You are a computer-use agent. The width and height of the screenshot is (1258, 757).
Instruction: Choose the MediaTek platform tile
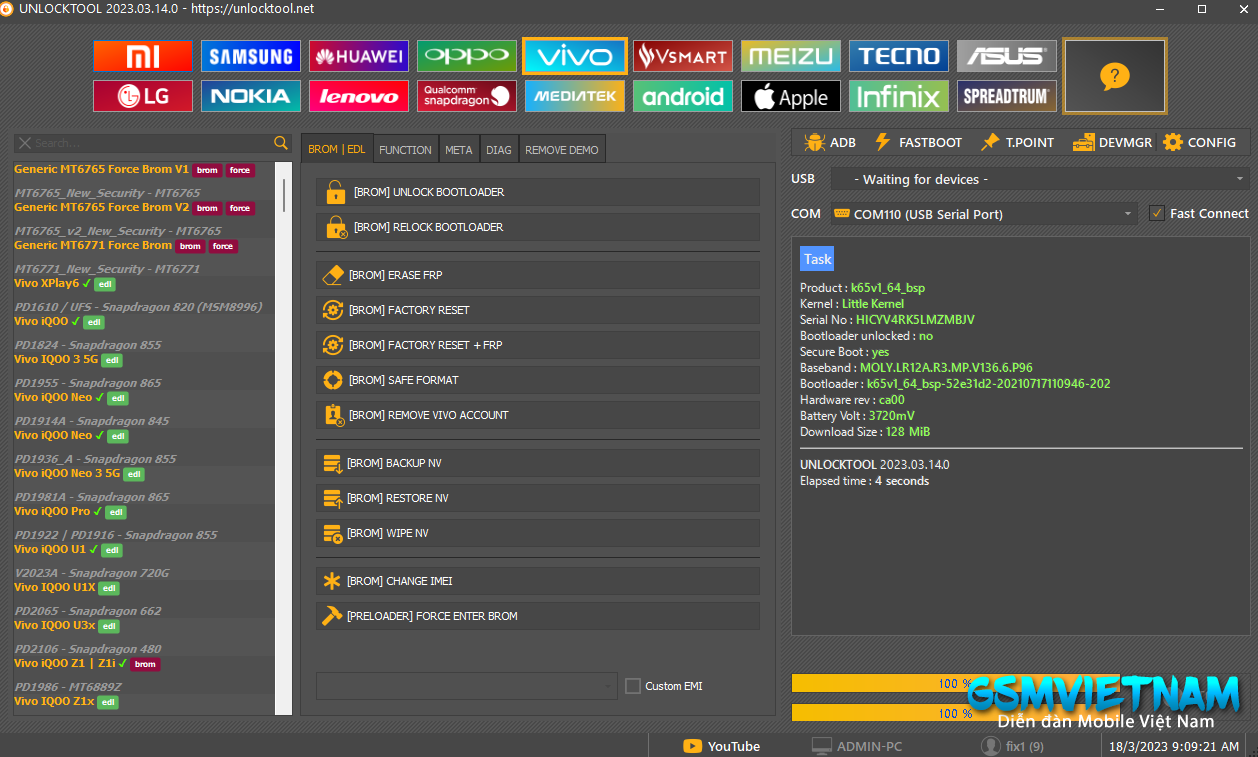tap(575, 96)
